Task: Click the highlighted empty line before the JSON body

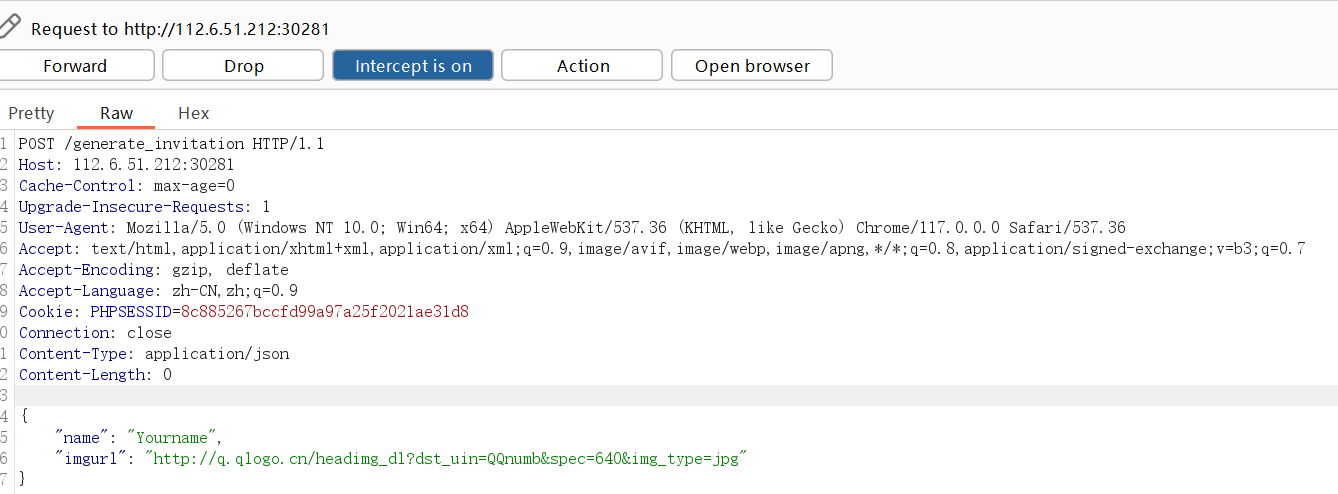Action: pyautogui.click(x=600, y=396)
